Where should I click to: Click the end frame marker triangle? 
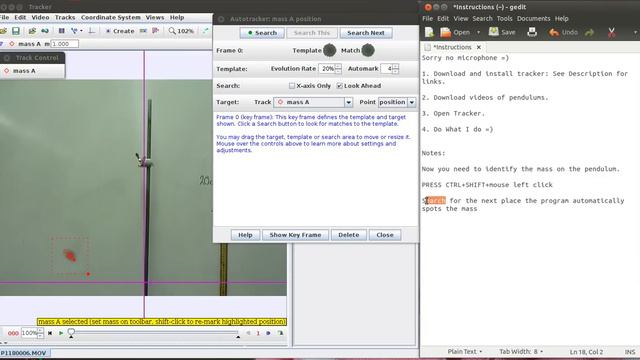click(238, 337)
